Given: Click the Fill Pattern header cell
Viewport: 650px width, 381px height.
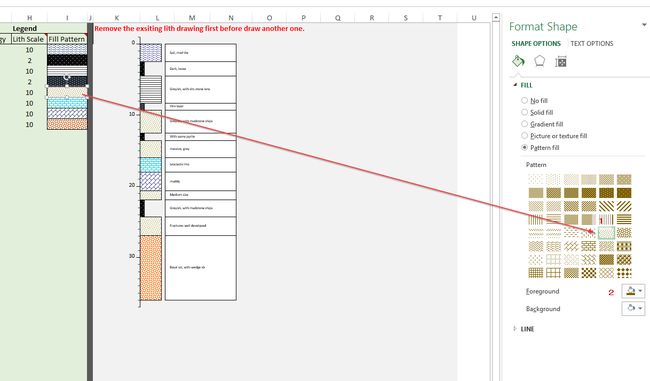Looking at the screenshot, I should pyautogui.click(x=67, y=39).
